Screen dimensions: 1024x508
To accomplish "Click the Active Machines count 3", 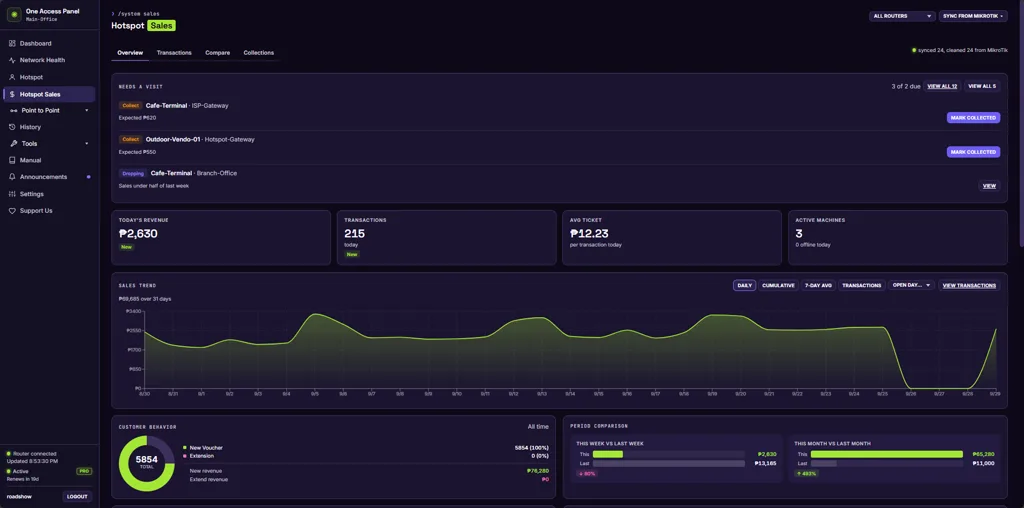I will click(799, 234).
